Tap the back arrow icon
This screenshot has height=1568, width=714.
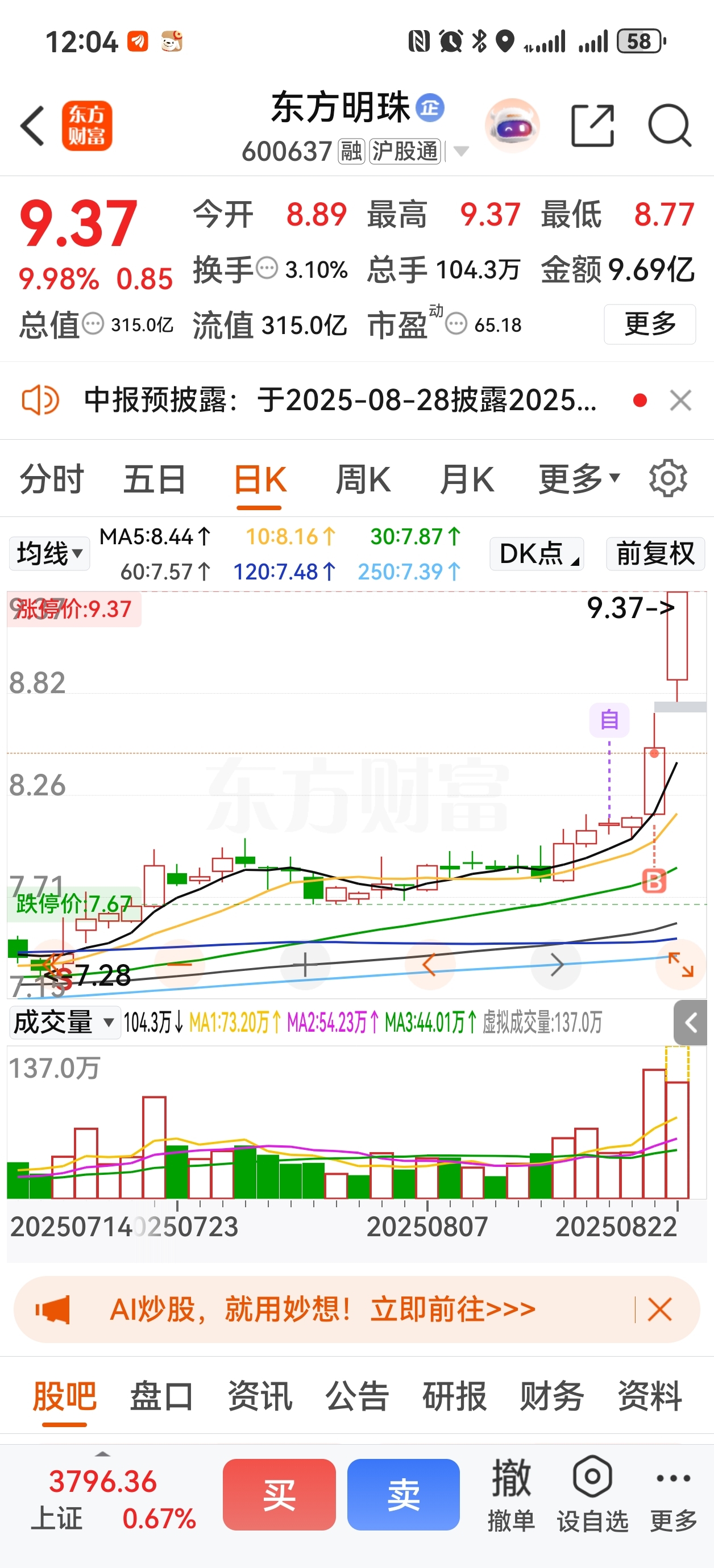click(x=33, y=126)
